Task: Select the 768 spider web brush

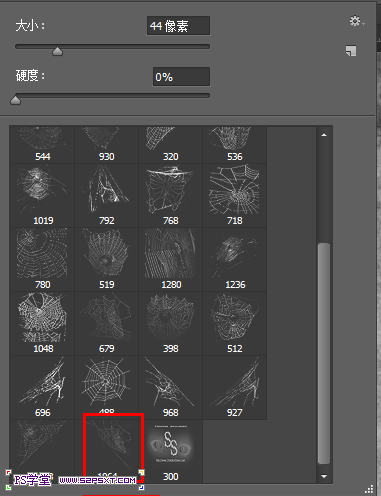Action: pos(170,196)
